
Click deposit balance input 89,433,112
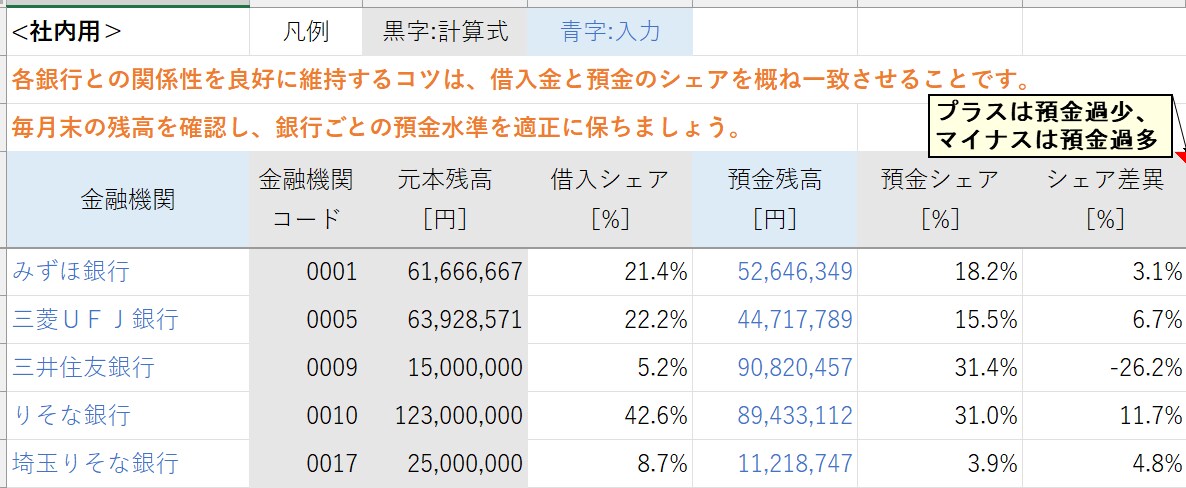(x=775, y=415)
